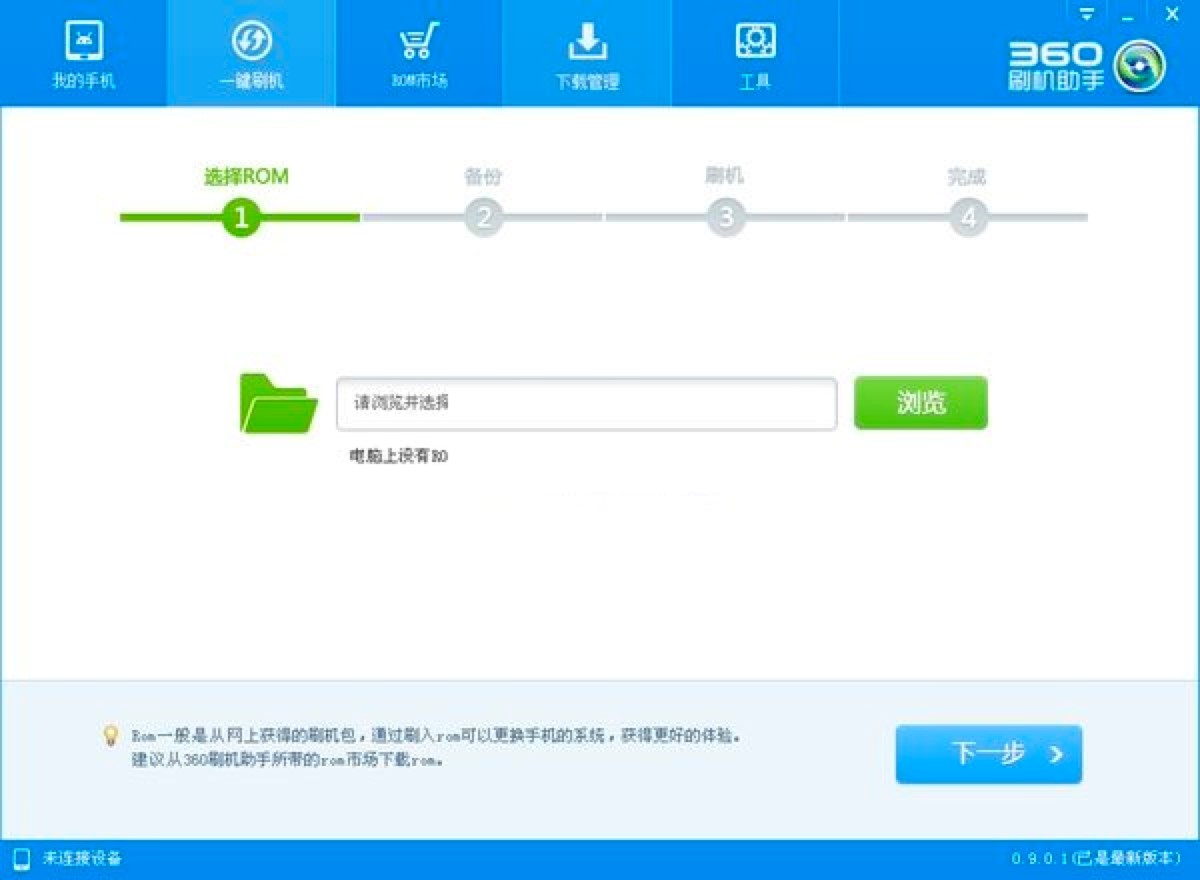Click step 4 完成 progress marker
This screenshot has width=1200, height=880.
point(967,216)
